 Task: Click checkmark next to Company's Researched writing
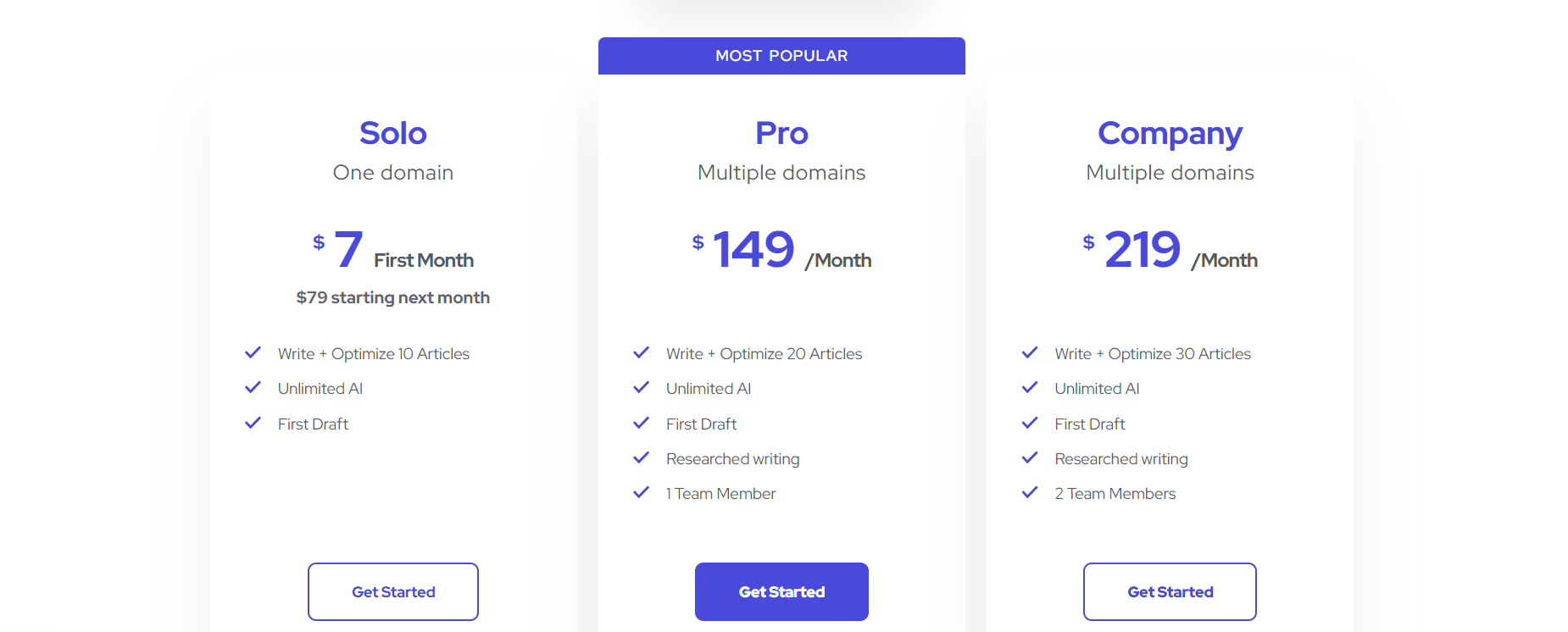[1030, 457]
